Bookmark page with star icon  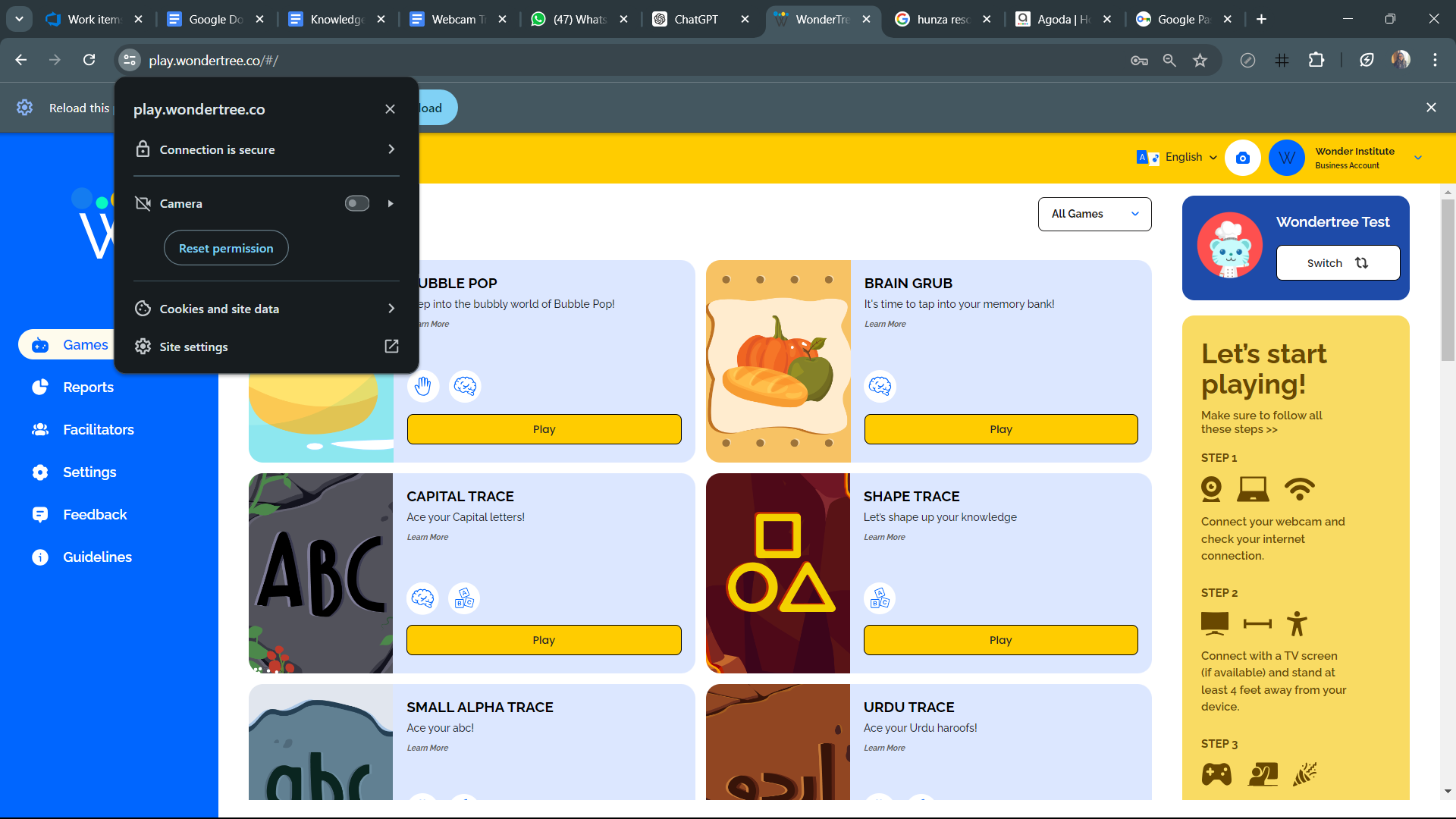[1200, 60]
